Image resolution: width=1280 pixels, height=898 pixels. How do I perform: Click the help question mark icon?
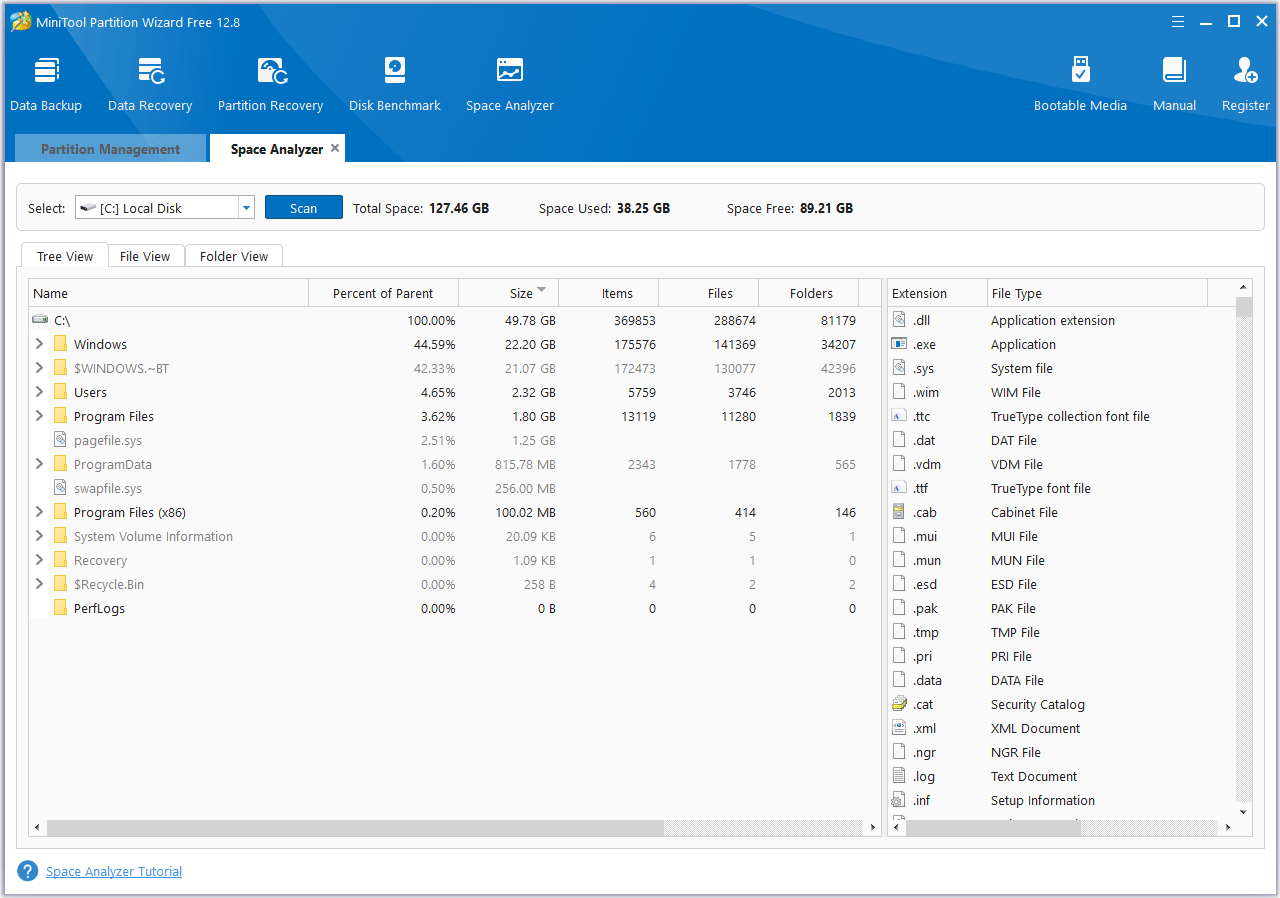click(28, 871)
